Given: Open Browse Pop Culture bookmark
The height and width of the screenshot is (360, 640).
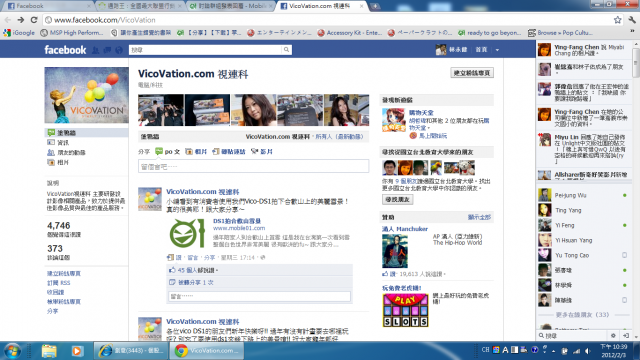Looking at the screenshot, I should tap(560, 33).
